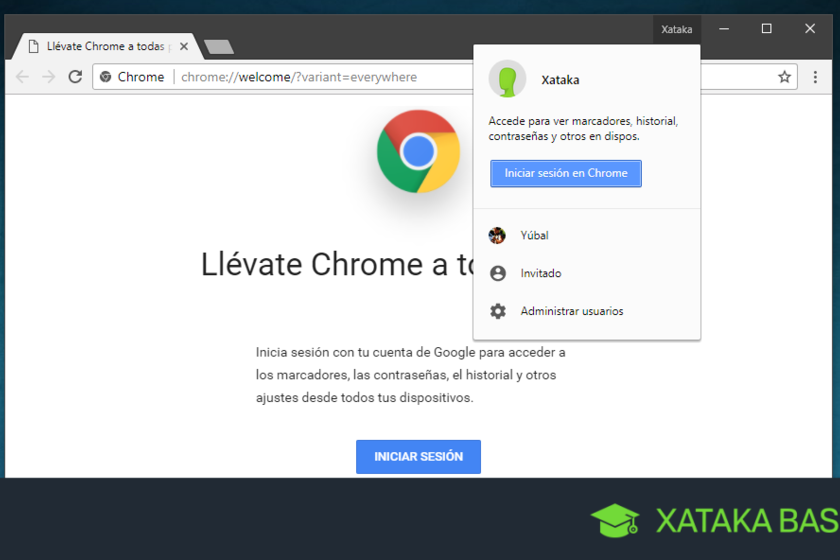Viewport: 840px width, 560px height.
Task: Click Iniciar sesión en Chrome button
Action: 566,173
